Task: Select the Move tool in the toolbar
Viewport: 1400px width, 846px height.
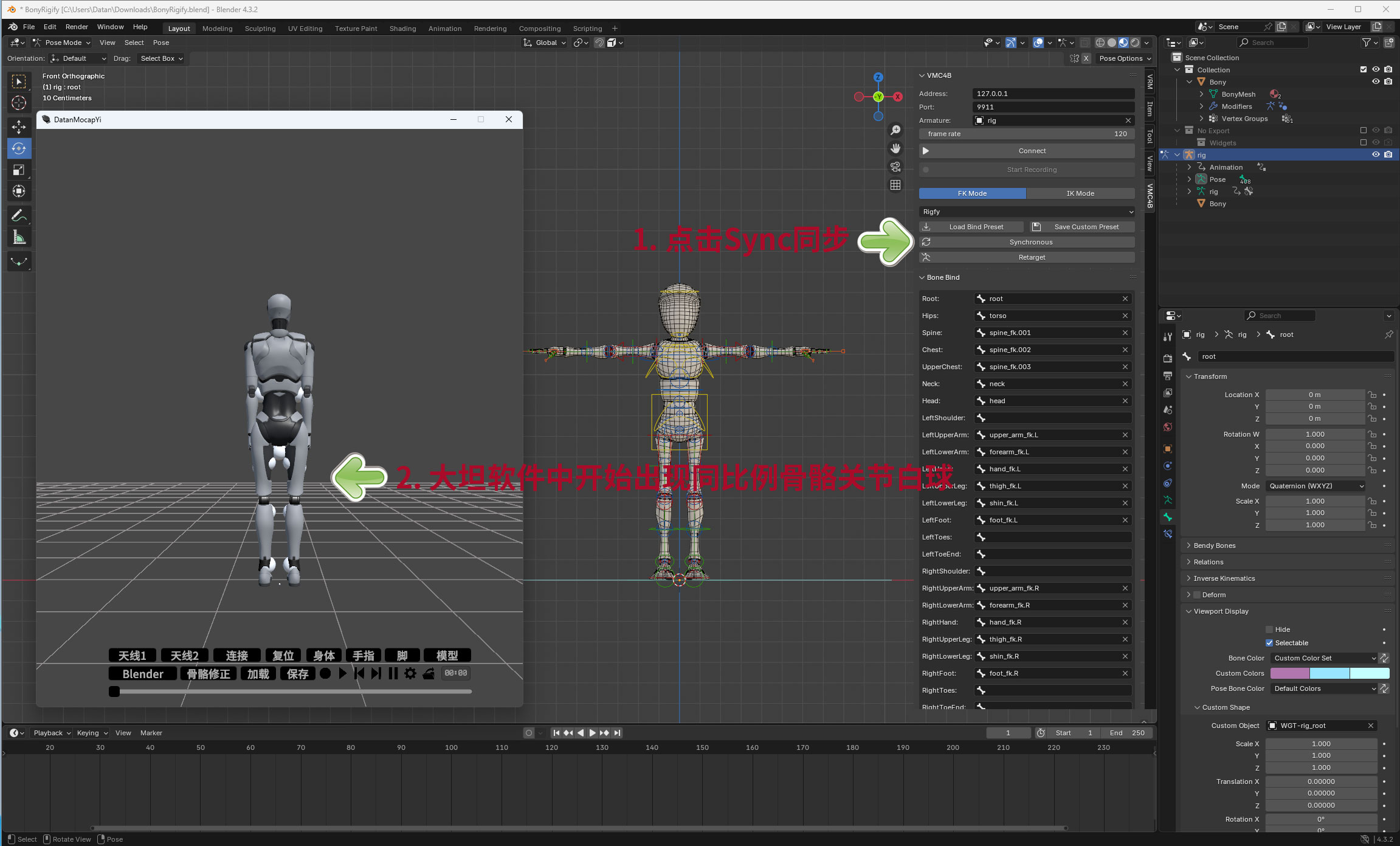Action: (19, 127)
